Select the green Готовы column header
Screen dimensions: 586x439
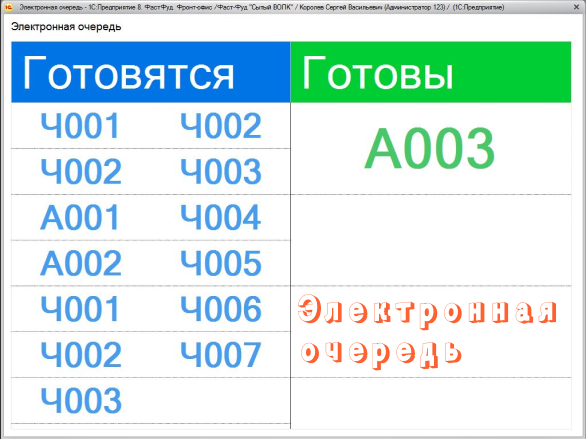pyautogui.click(x=431, y=72)
